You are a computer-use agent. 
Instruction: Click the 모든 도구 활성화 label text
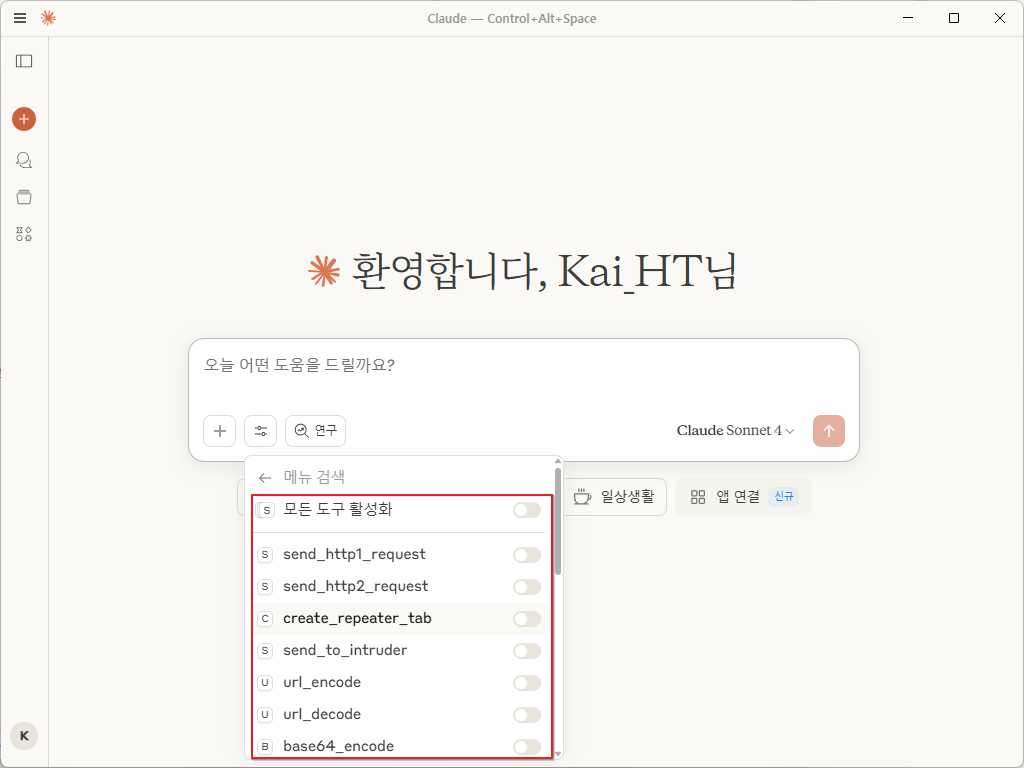[338, 509]
